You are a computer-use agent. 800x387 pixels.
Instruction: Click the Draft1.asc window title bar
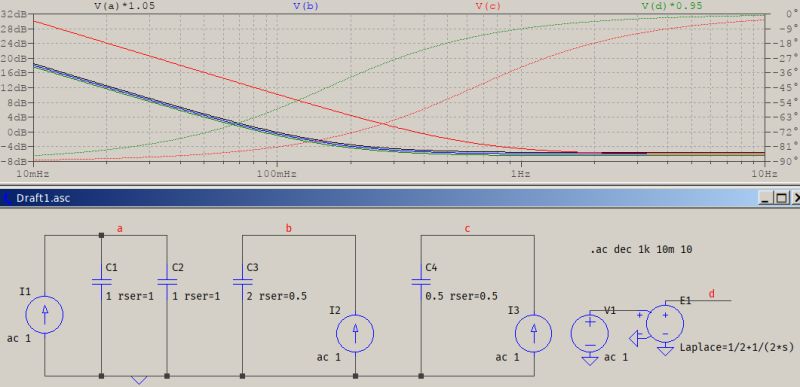click(378, 198)
